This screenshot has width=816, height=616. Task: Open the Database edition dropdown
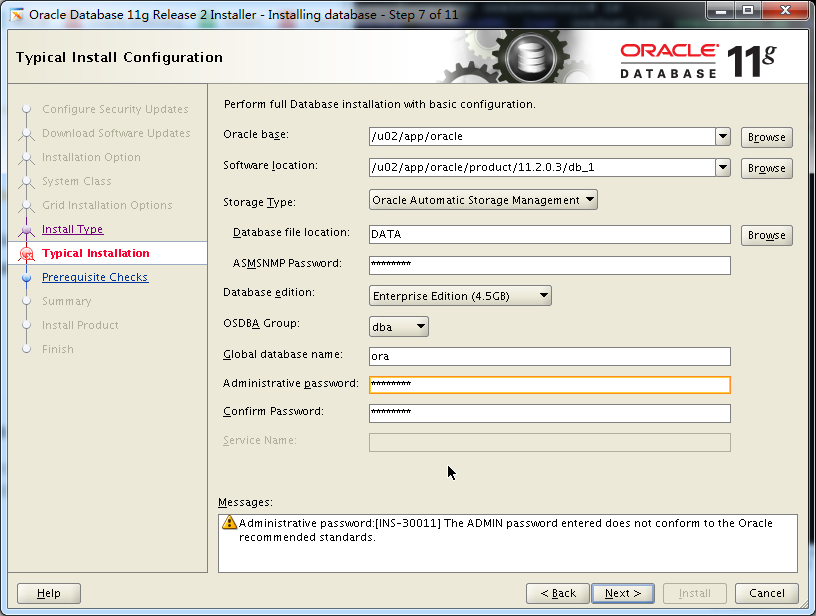460,296
